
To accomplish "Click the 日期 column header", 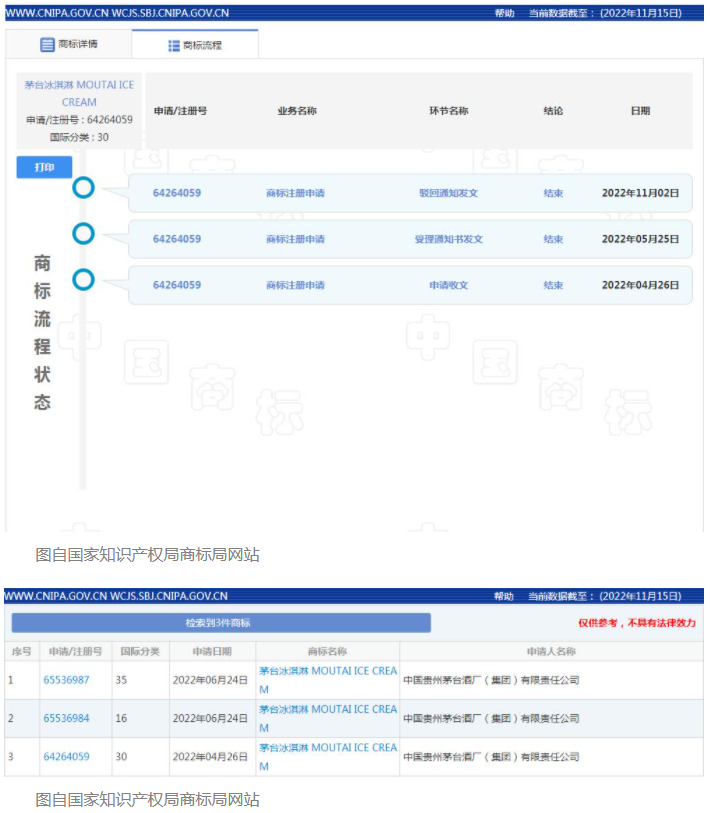I will (641, 111).
